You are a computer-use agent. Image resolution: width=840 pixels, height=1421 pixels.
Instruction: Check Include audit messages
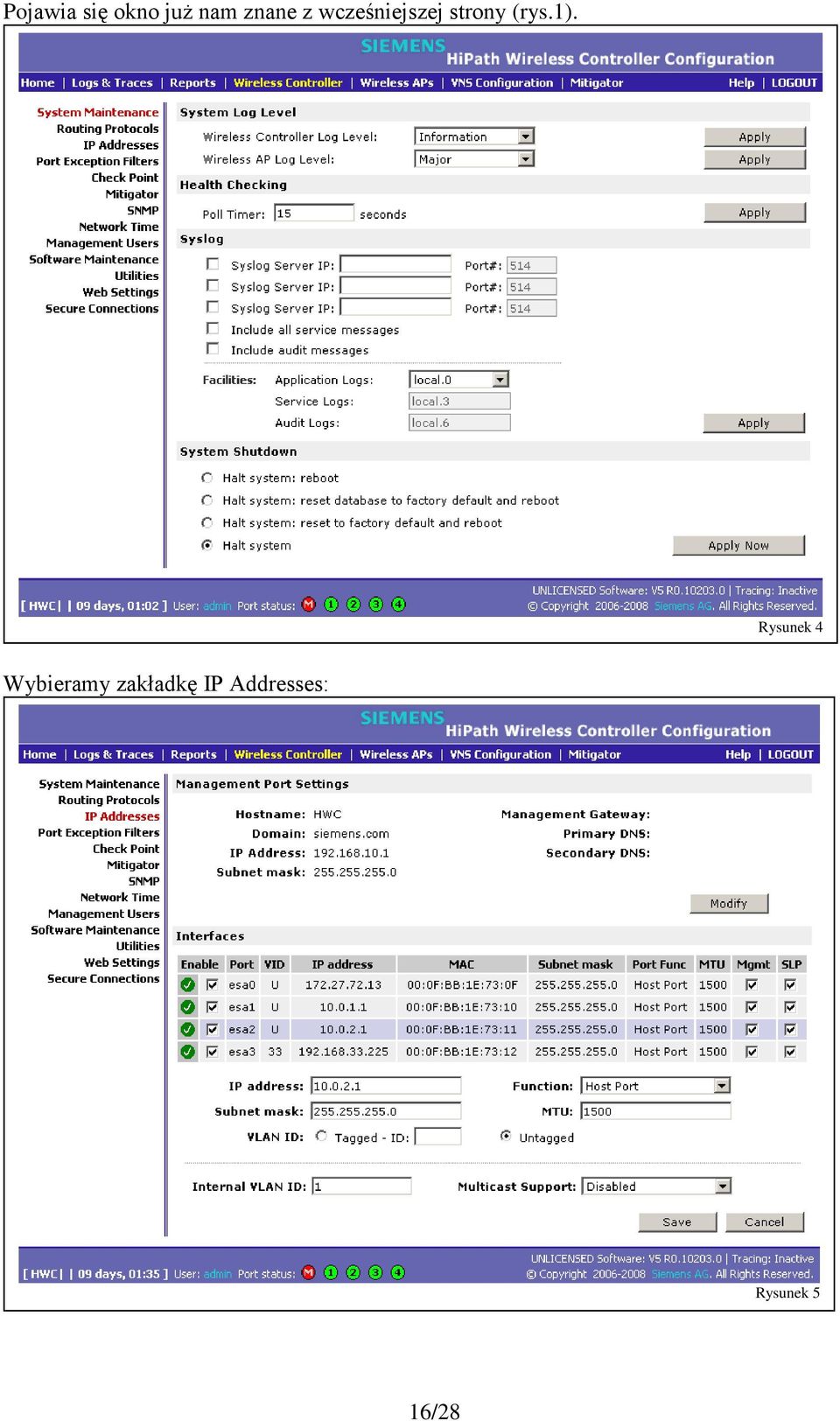[x=213, y=348]
